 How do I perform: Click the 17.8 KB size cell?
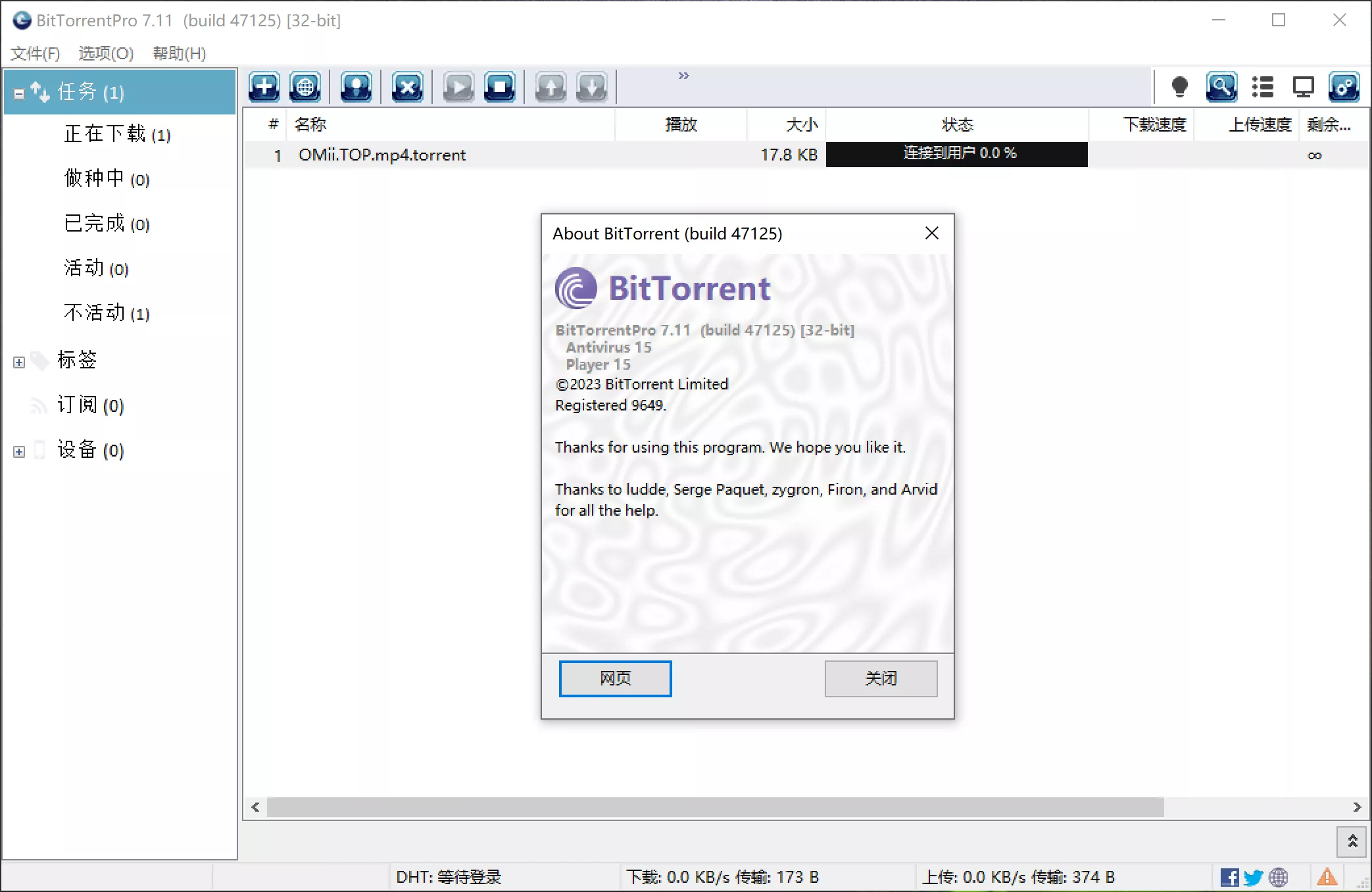point(789,155)
